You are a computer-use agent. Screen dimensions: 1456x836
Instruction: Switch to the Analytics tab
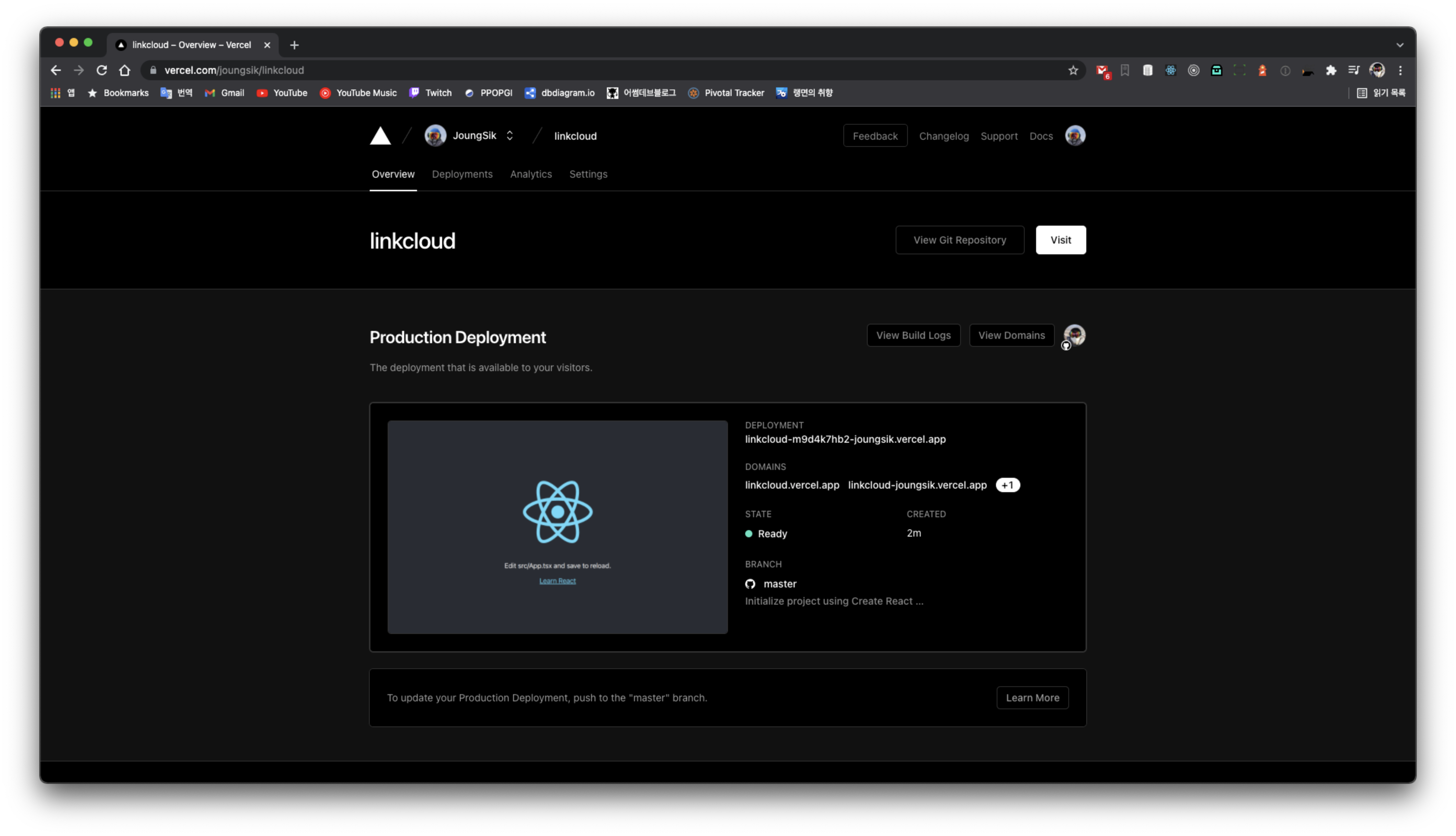[531, 174]
